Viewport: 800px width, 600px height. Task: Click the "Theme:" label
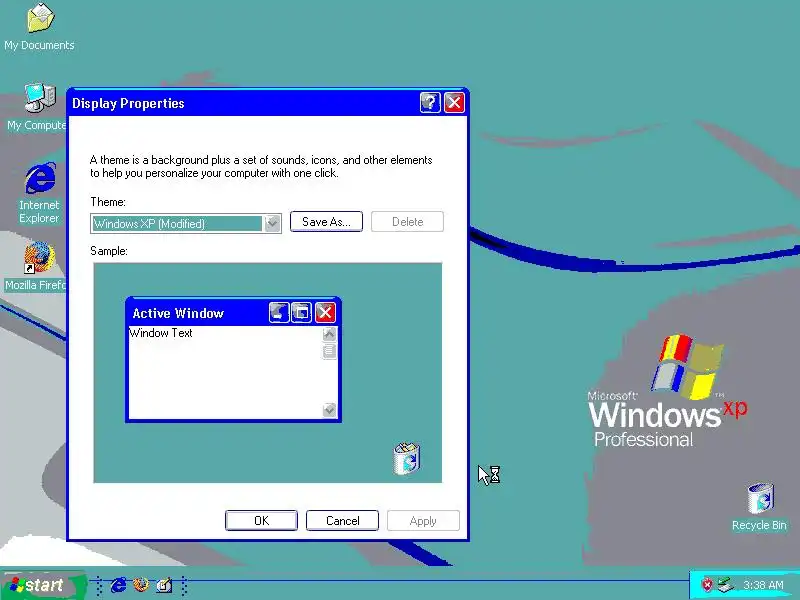pos(108,202)
